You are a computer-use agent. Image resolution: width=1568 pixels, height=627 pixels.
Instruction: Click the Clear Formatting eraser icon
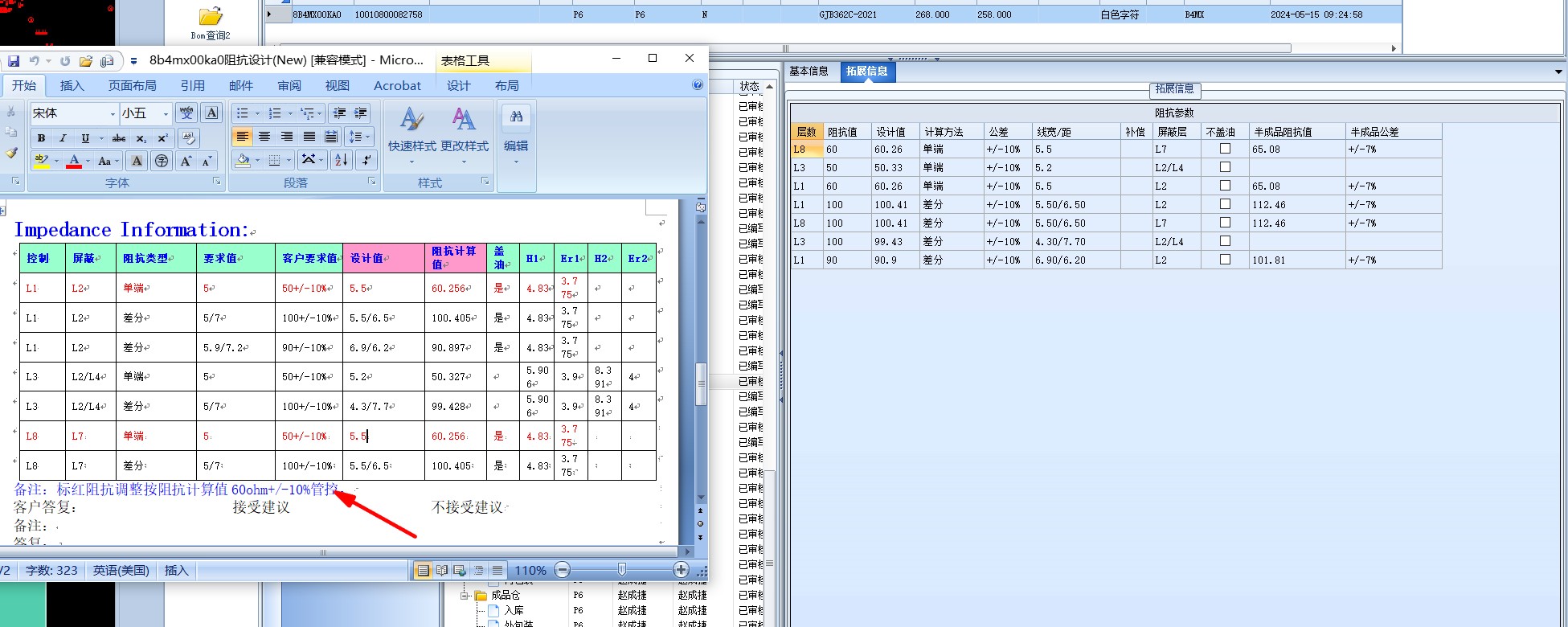point(189,138)
